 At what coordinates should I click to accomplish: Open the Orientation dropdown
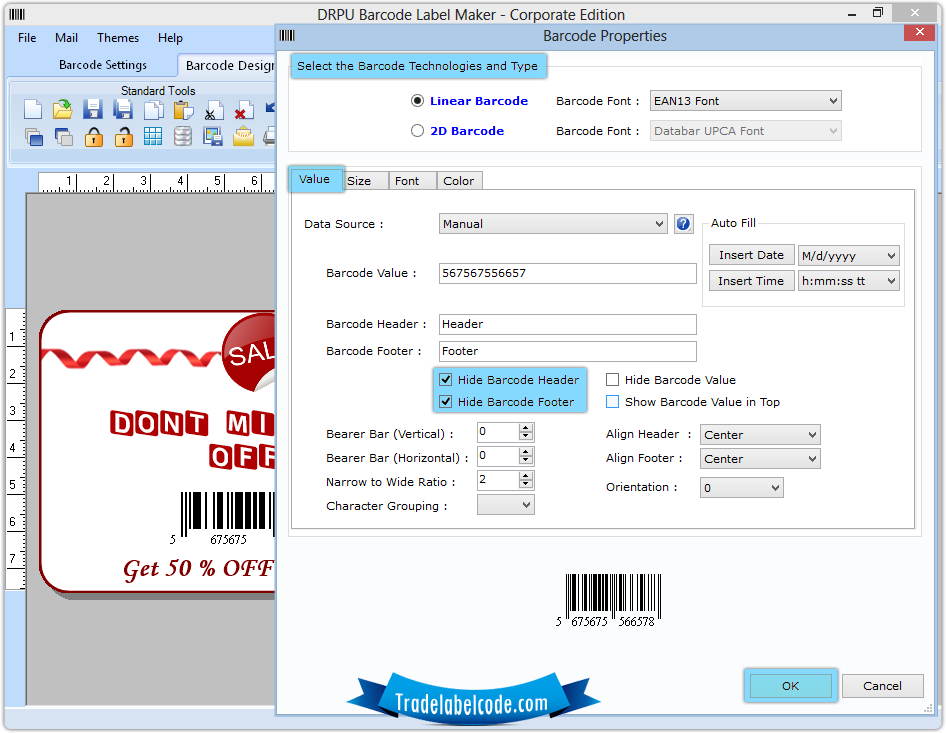coord(741,487)
